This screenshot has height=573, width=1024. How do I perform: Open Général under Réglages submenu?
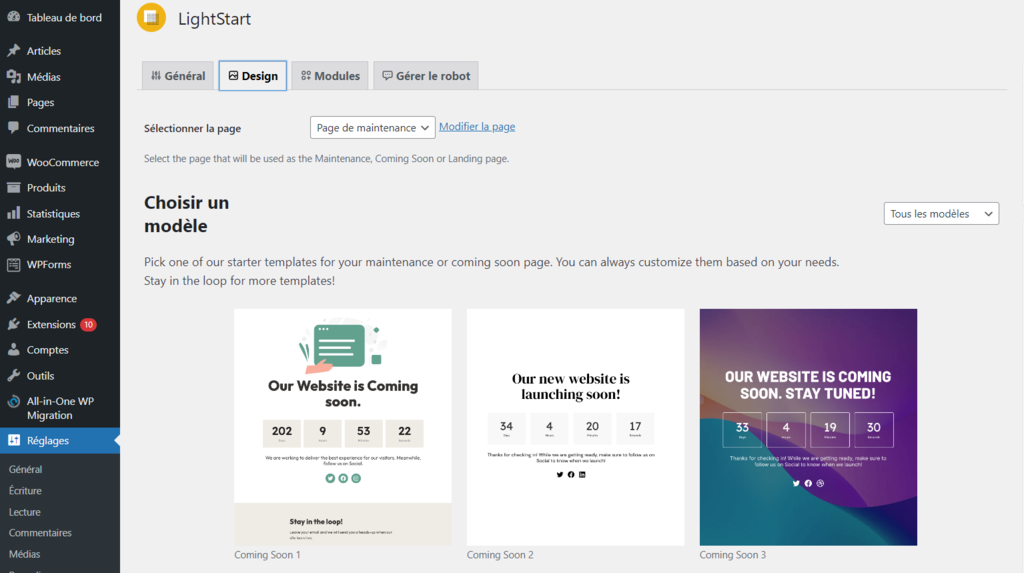pos(25,469)
